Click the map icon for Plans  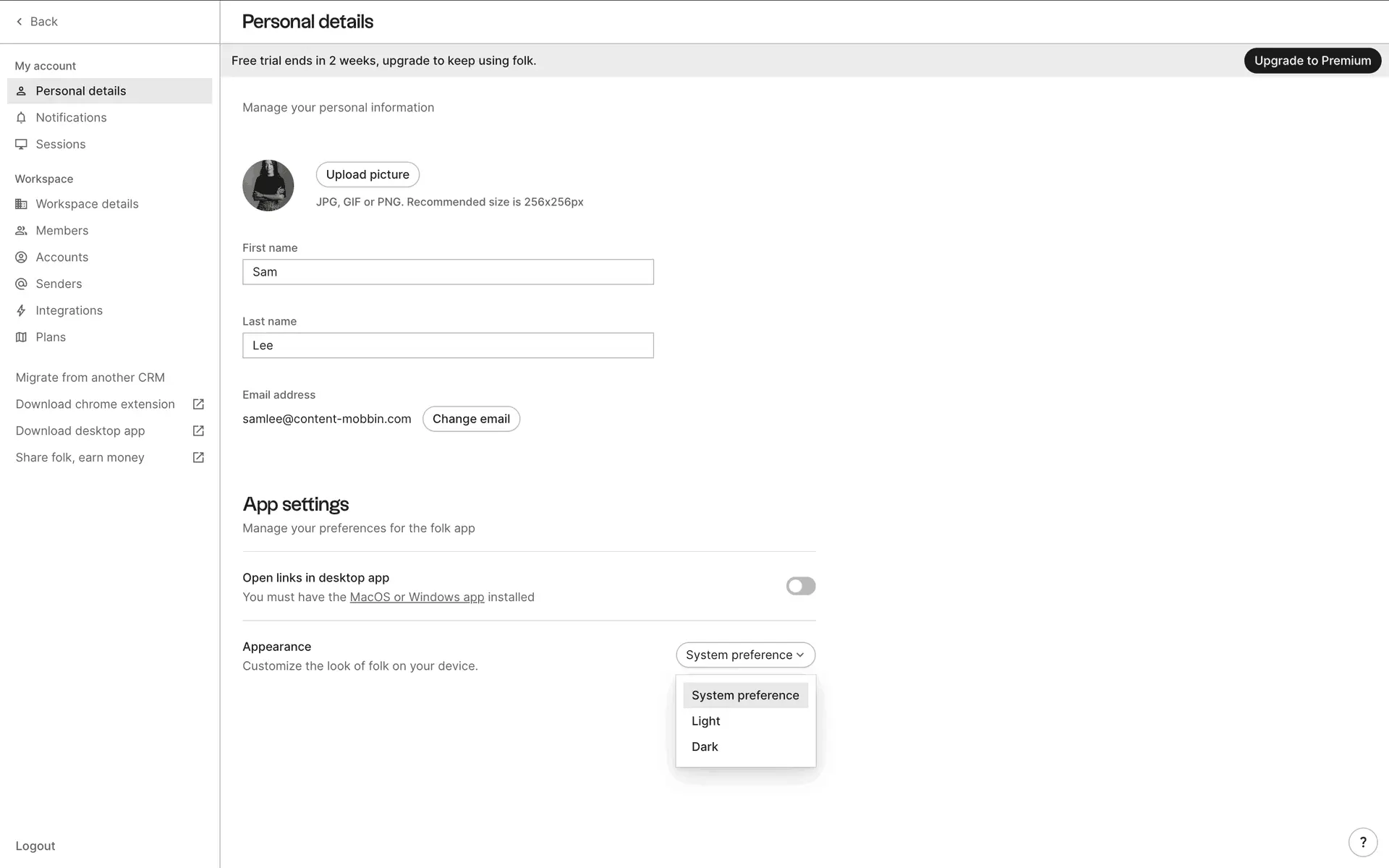click(21, 337)
